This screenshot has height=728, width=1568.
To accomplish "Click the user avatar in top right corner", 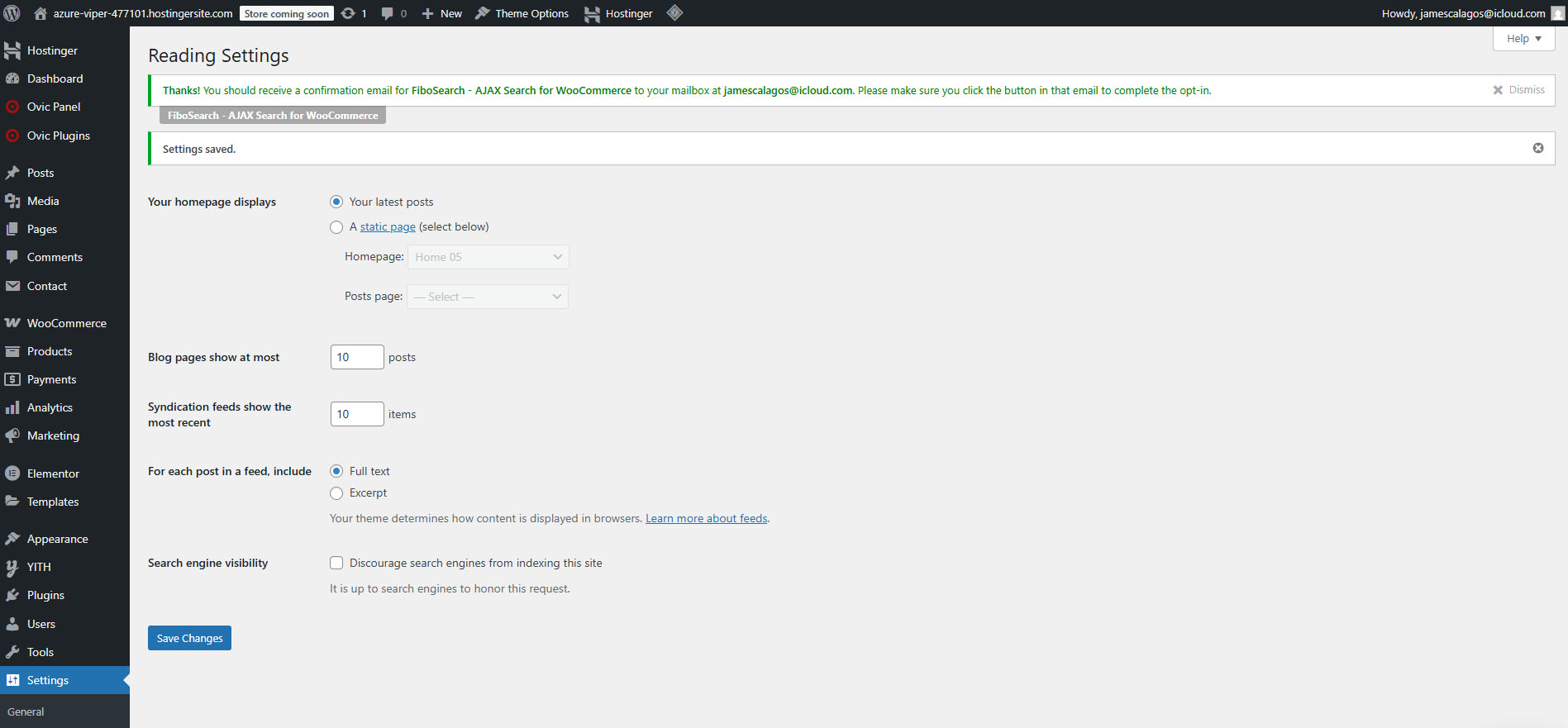I will (1558, 13).
